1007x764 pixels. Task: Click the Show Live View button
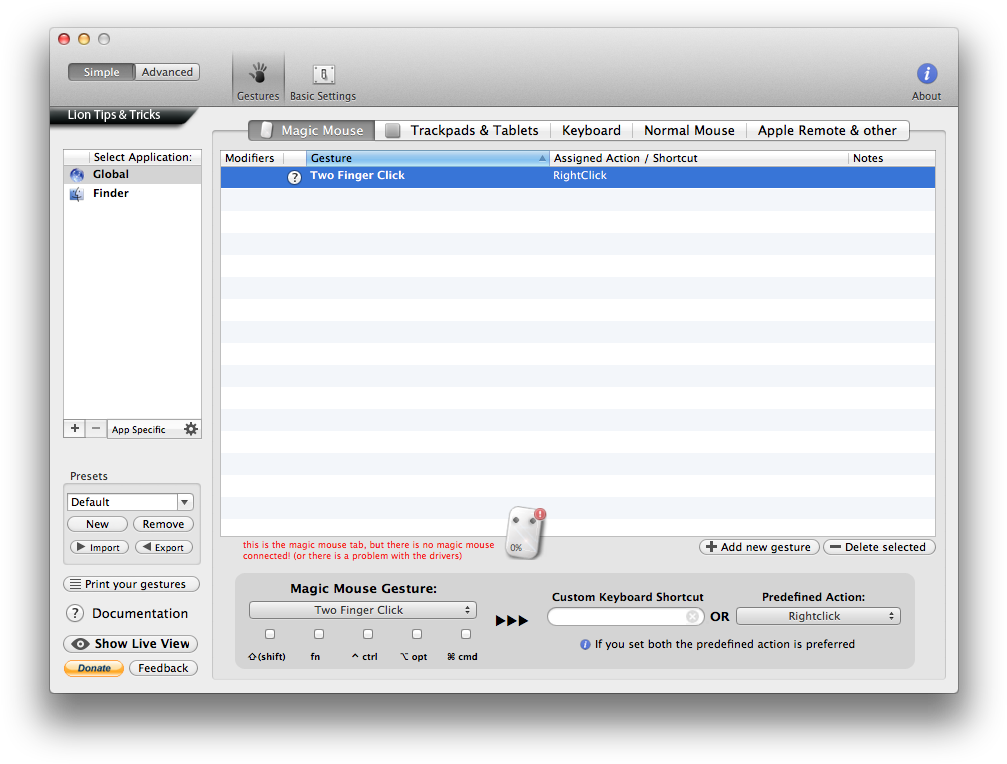(130, 643)
